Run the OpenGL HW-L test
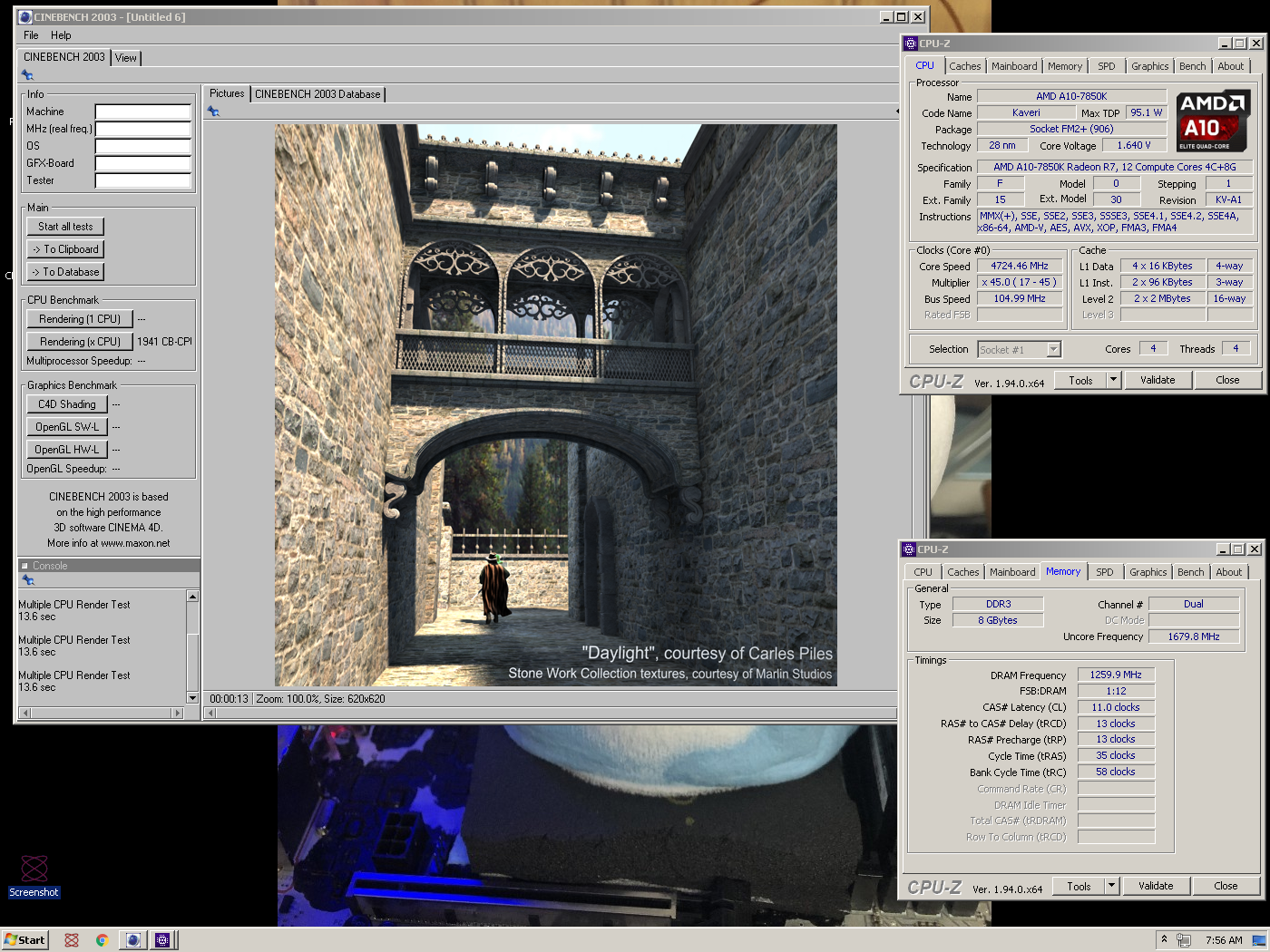The width and height of the screenshot is (1270, 952). click(x=67, y=450)
